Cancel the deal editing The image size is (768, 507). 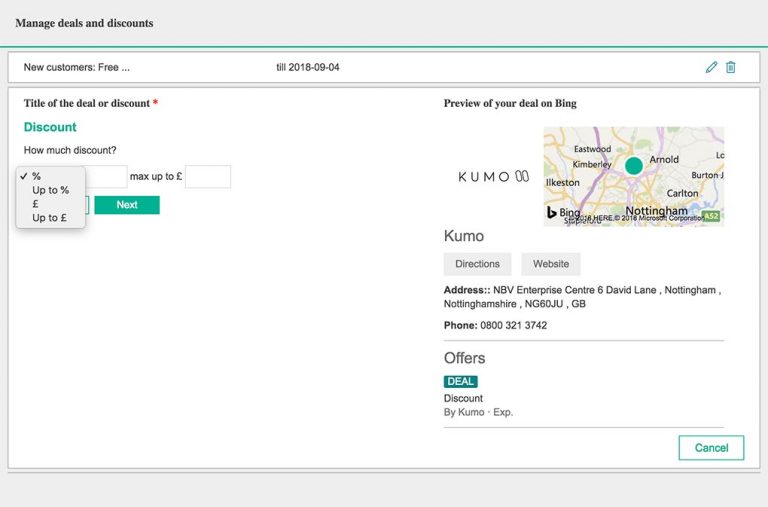(711, 448)
